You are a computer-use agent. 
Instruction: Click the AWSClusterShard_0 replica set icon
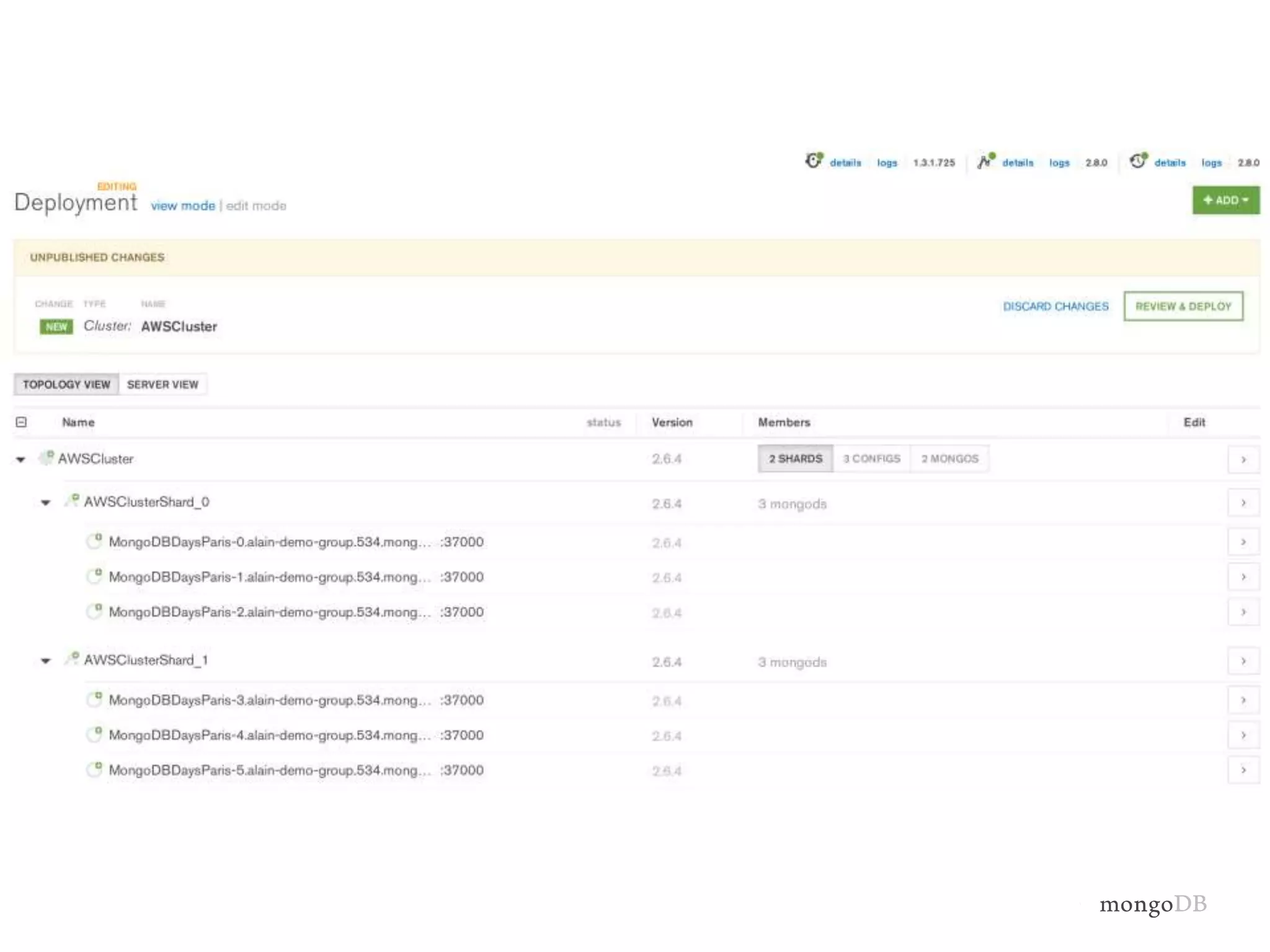point(72,500)
